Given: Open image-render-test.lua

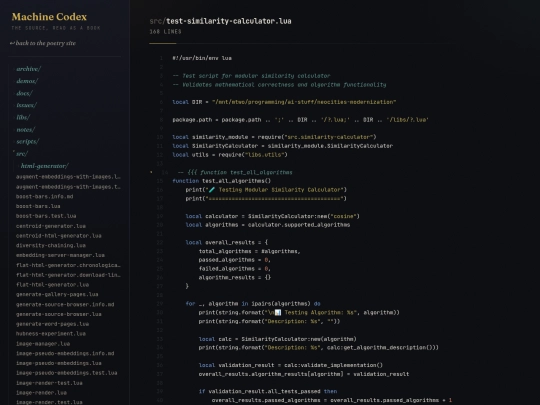Looking at the screenshot, I should [x=49, y=383].
